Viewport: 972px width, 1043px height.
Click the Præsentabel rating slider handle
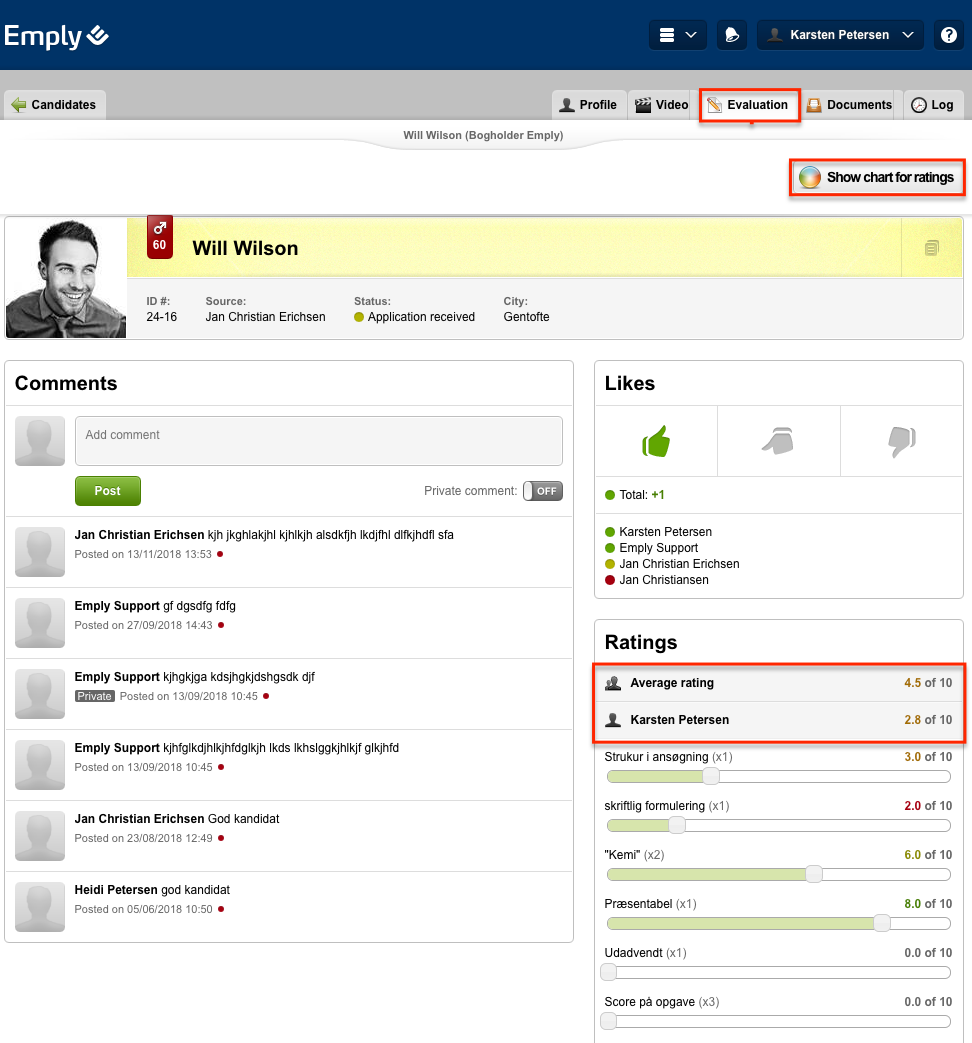click(x=882, y=923)
